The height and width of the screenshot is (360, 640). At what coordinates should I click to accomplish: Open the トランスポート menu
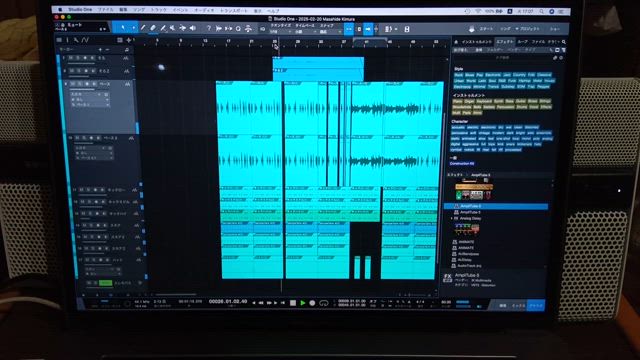[234, 11]
